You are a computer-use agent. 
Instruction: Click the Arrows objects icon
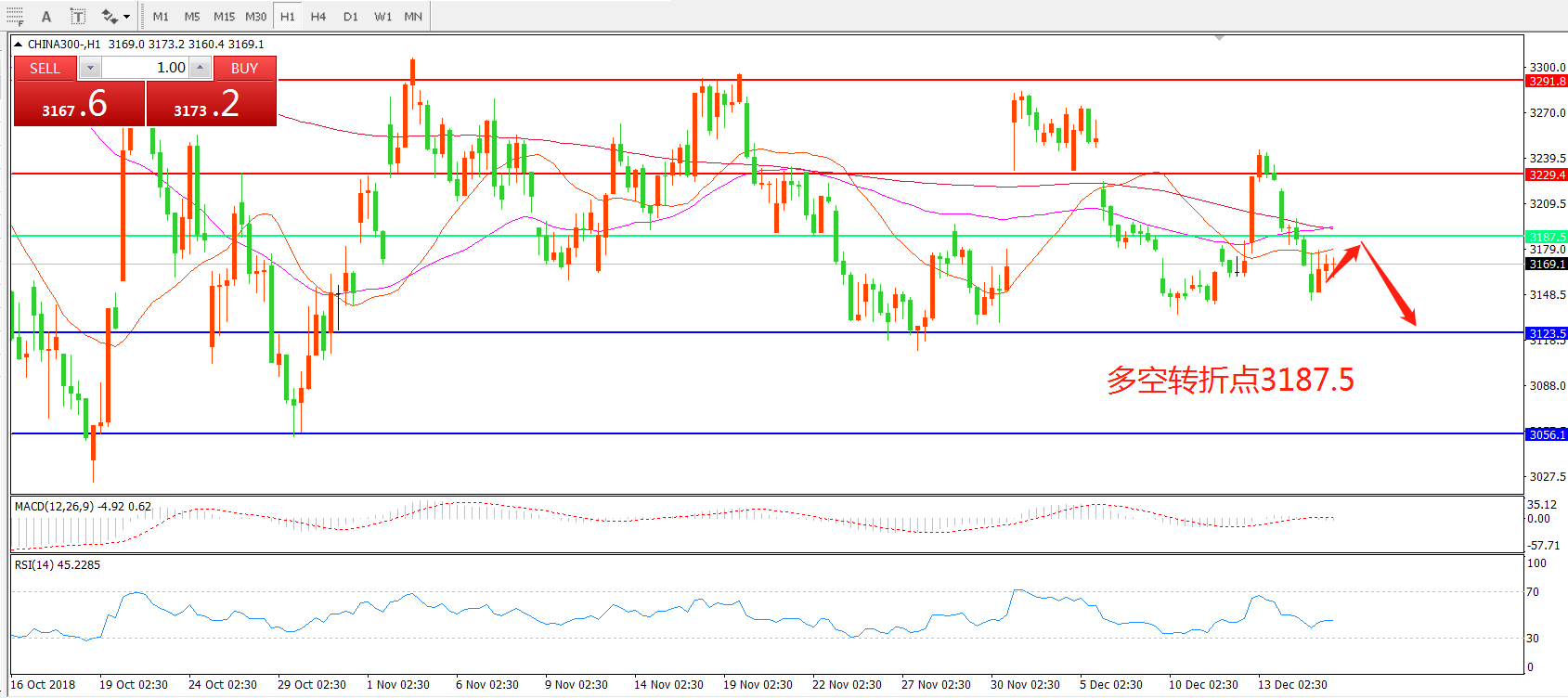pos(110,17)
